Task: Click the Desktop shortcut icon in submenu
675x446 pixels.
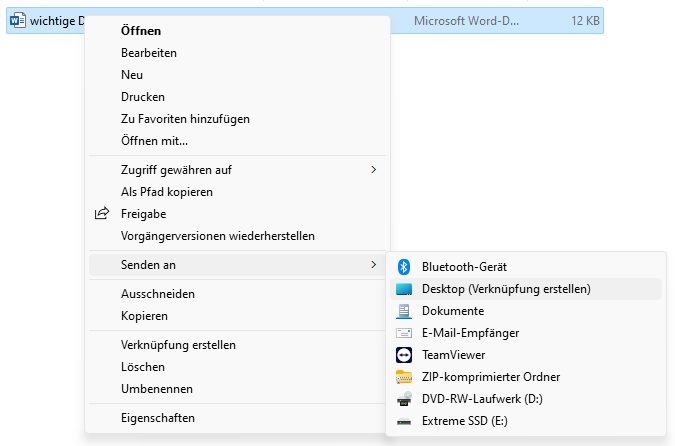Action: point(404,289)
